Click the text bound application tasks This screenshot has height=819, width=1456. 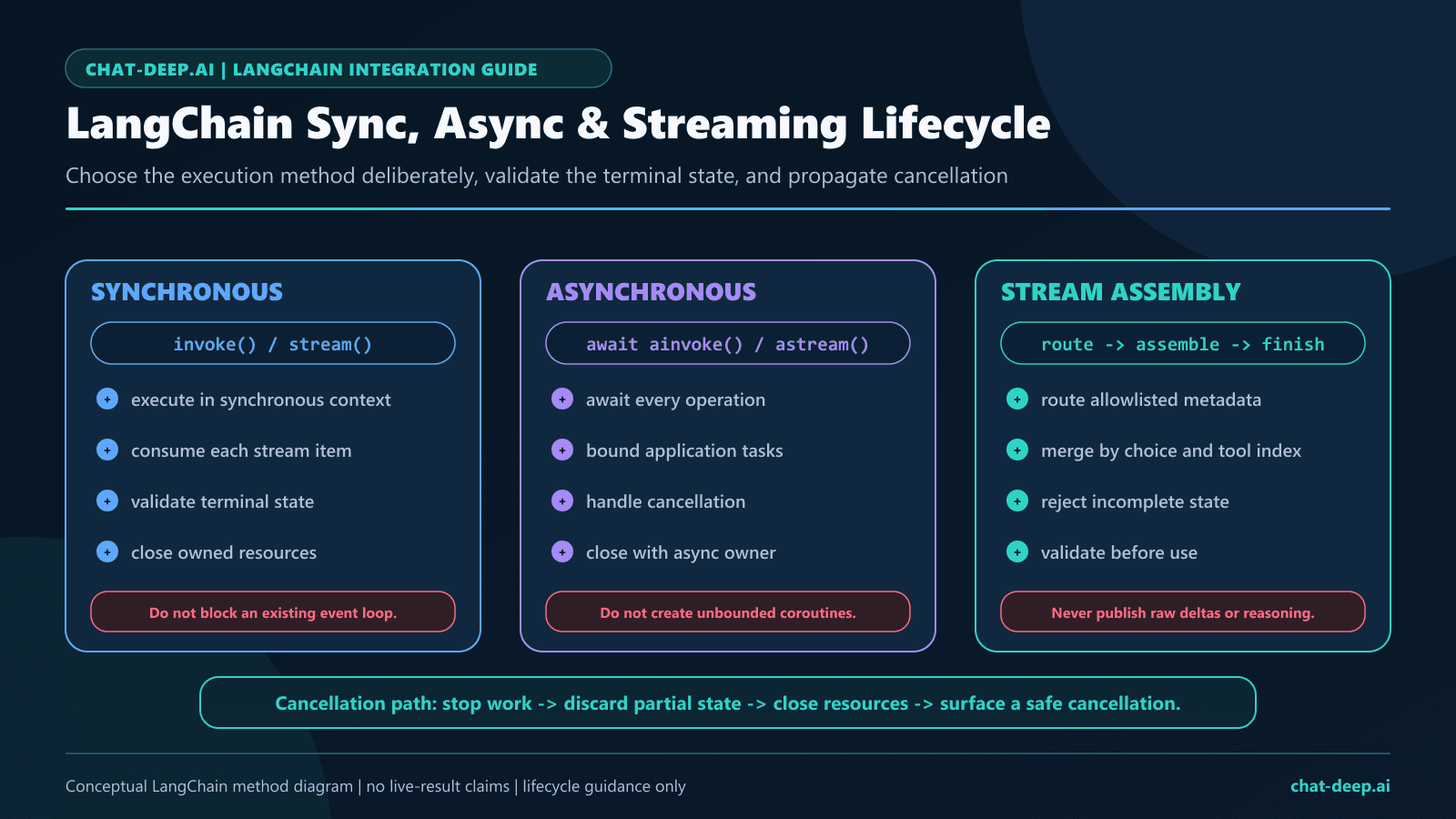click(x=684, y=450)
